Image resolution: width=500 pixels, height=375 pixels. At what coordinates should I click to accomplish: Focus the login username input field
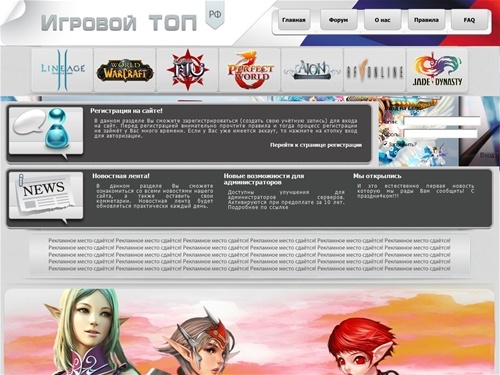442,121
